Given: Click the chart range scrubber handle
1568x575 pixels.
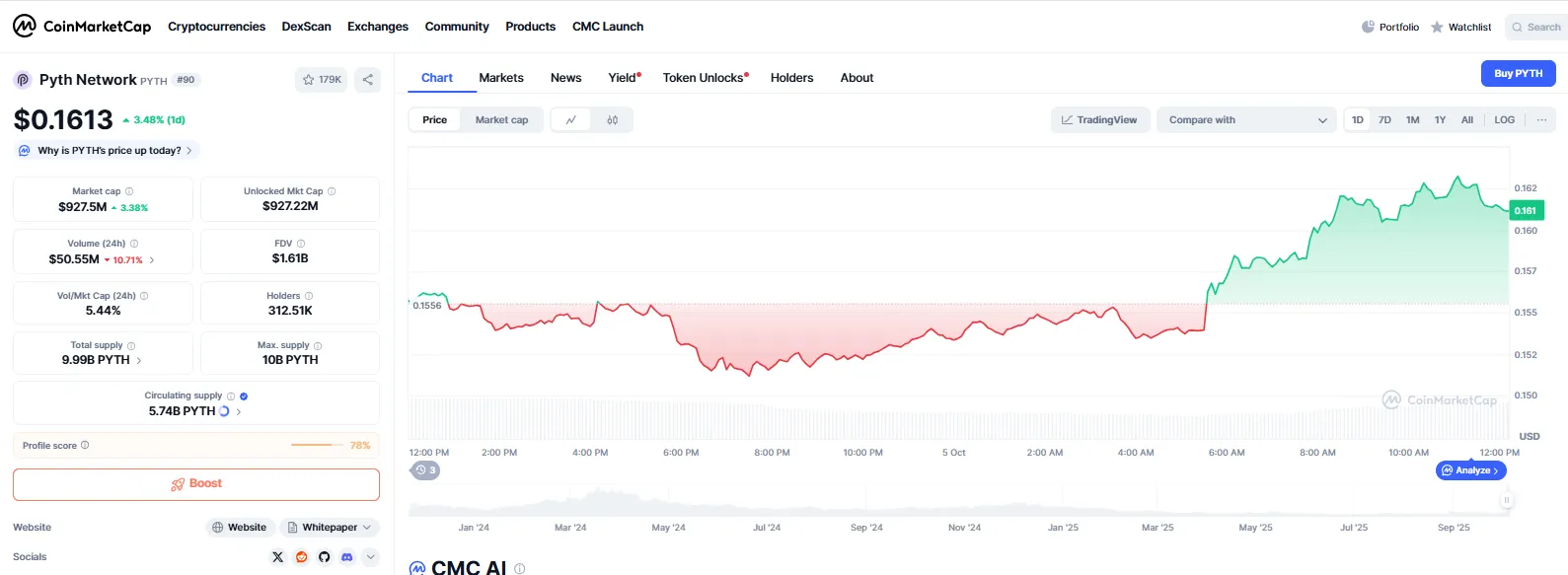Looking at the screenshot, I should click(1506, 500).
